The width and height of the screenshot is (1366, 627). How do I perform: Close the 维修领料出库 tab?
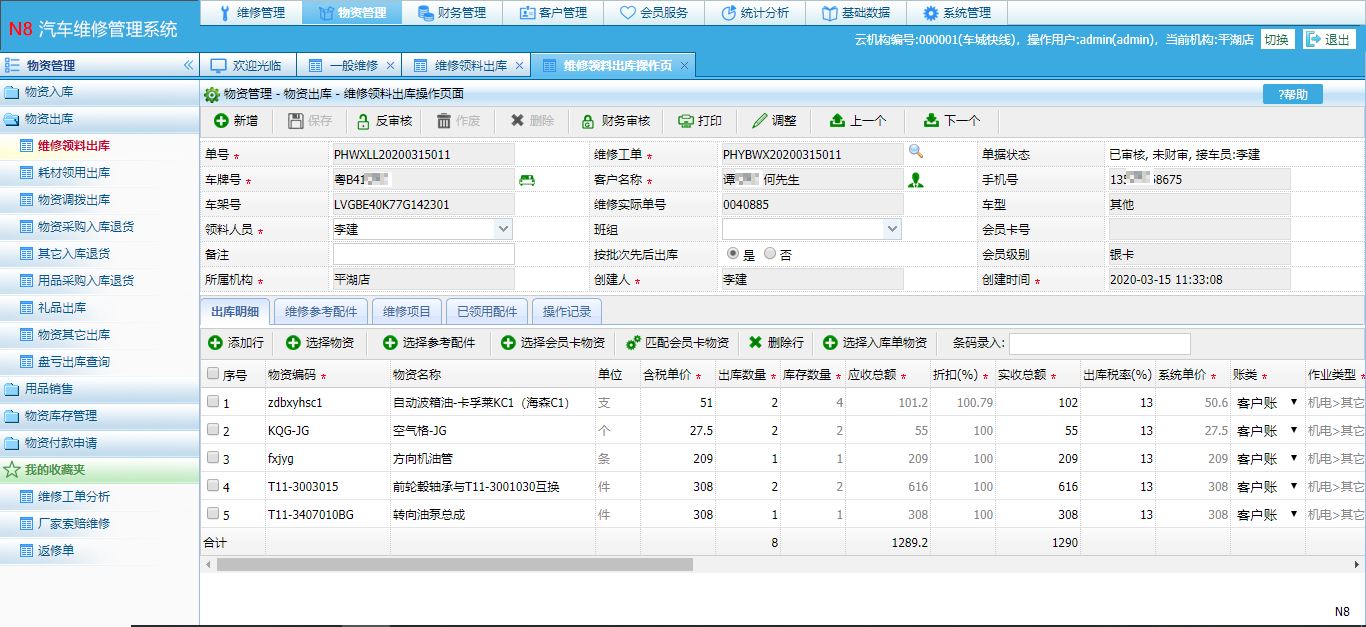point(518,65)
